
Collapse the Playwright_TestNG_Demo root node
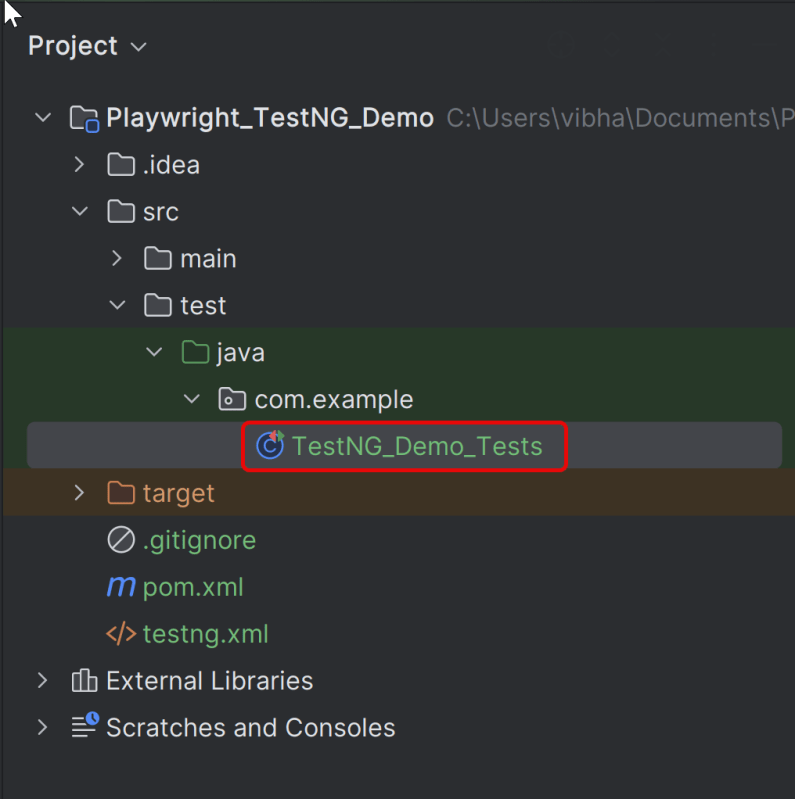tap(42, 118)
